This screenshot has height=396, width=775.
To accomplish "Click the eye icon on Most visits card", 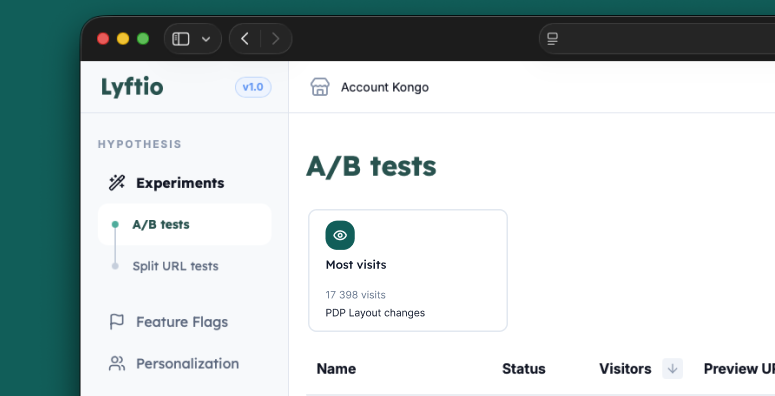I will point(340,235).
